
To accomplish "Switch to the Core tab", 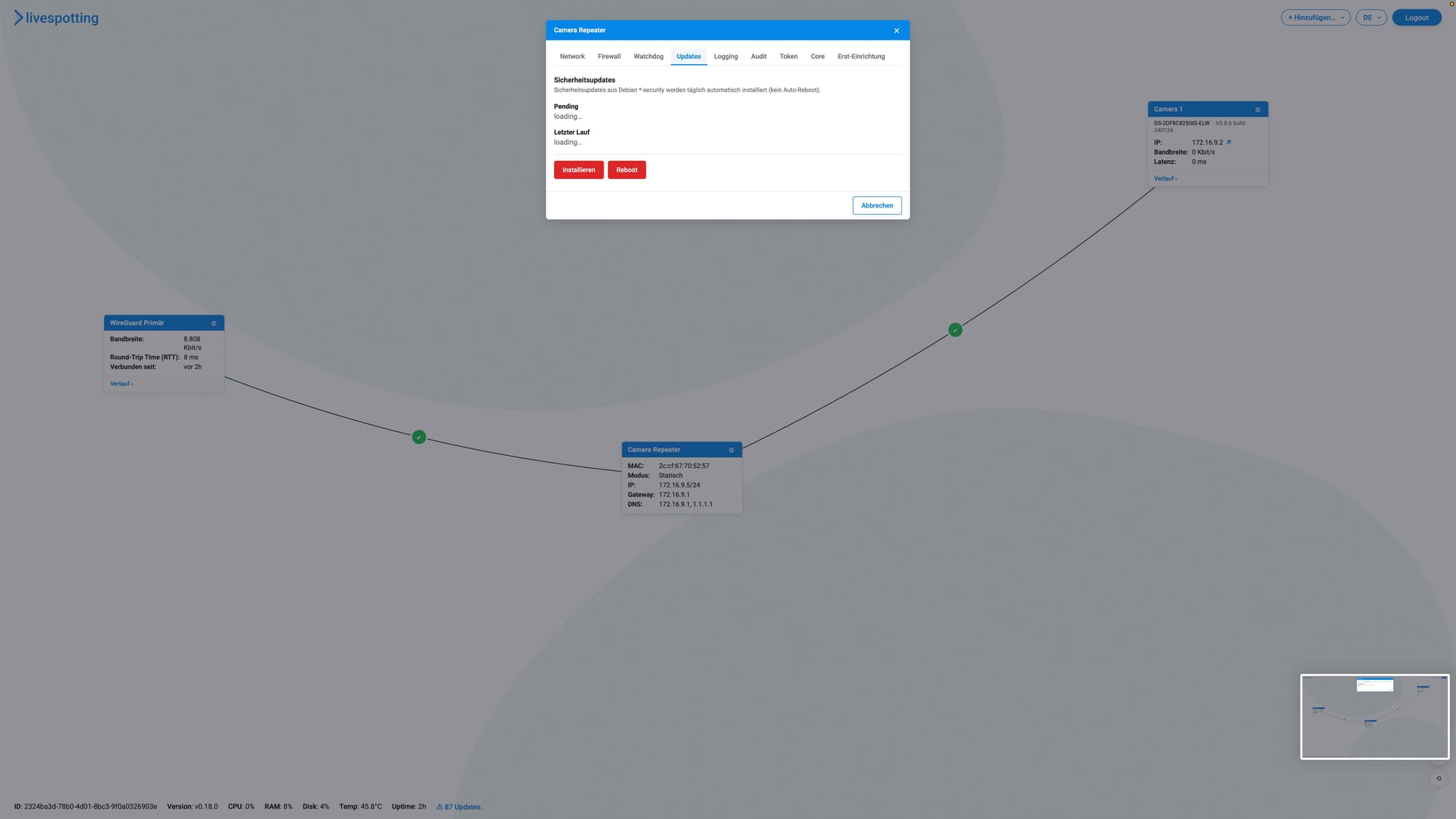I will 818,57.
